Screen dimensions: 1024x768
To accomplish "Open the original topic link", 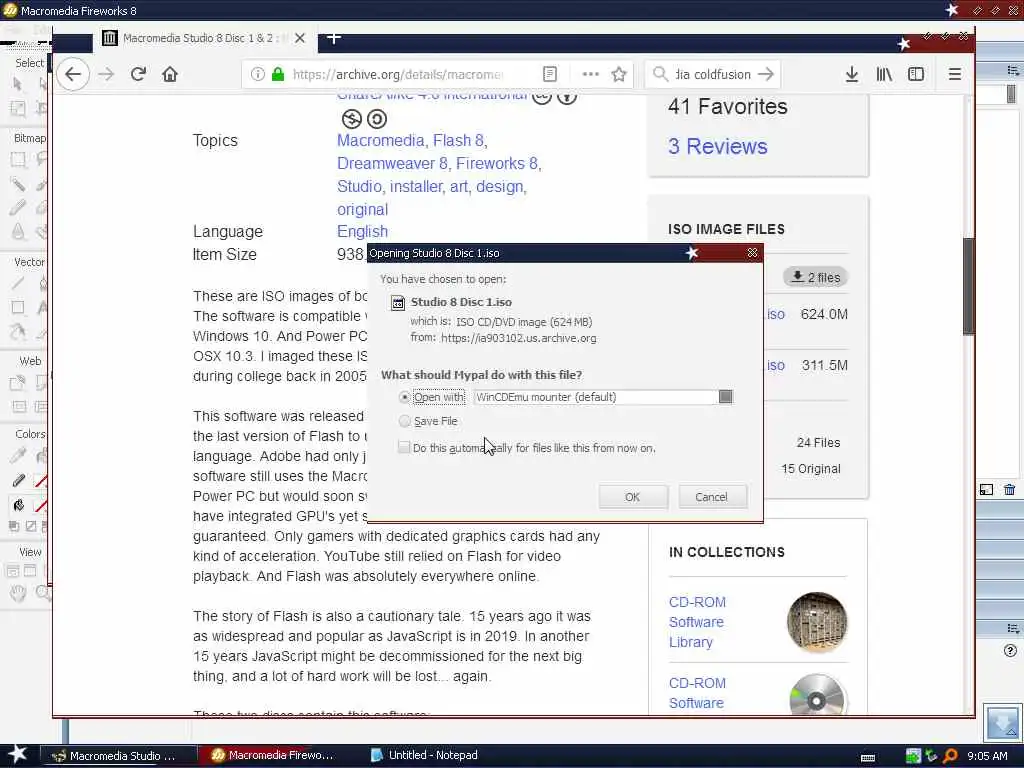I will coord(362,210).
